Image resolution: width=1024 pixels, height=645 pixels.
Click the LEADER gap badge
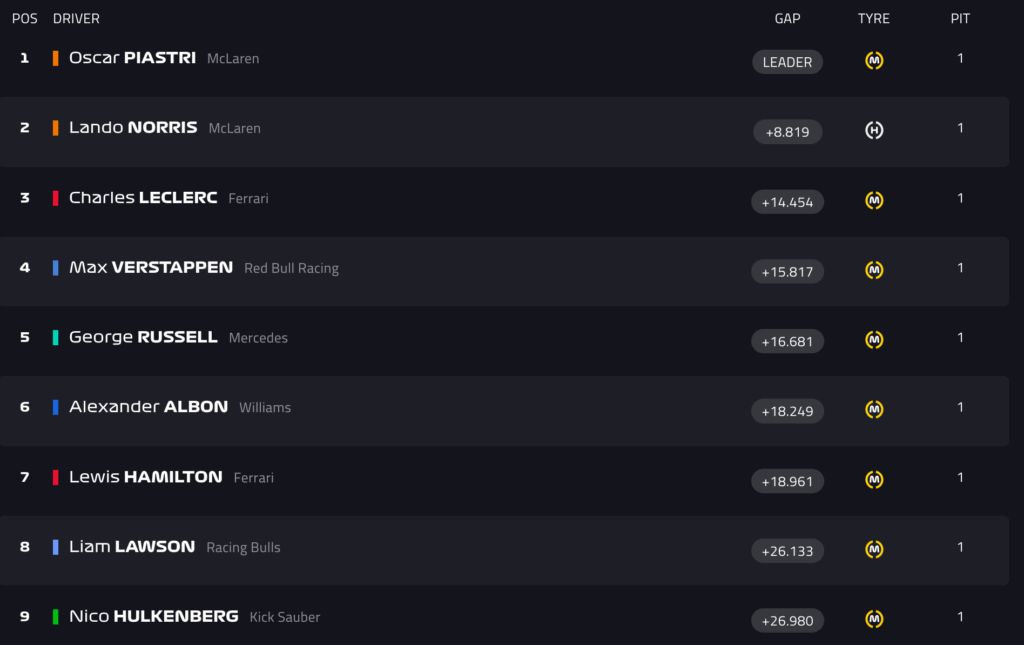point(787,62)
